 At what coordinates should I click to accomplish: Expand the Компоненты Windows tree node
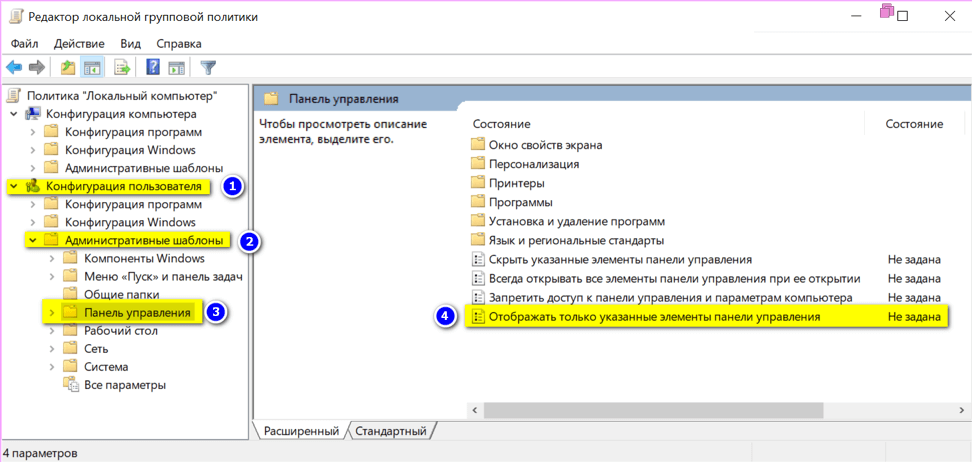coord(51,259)
